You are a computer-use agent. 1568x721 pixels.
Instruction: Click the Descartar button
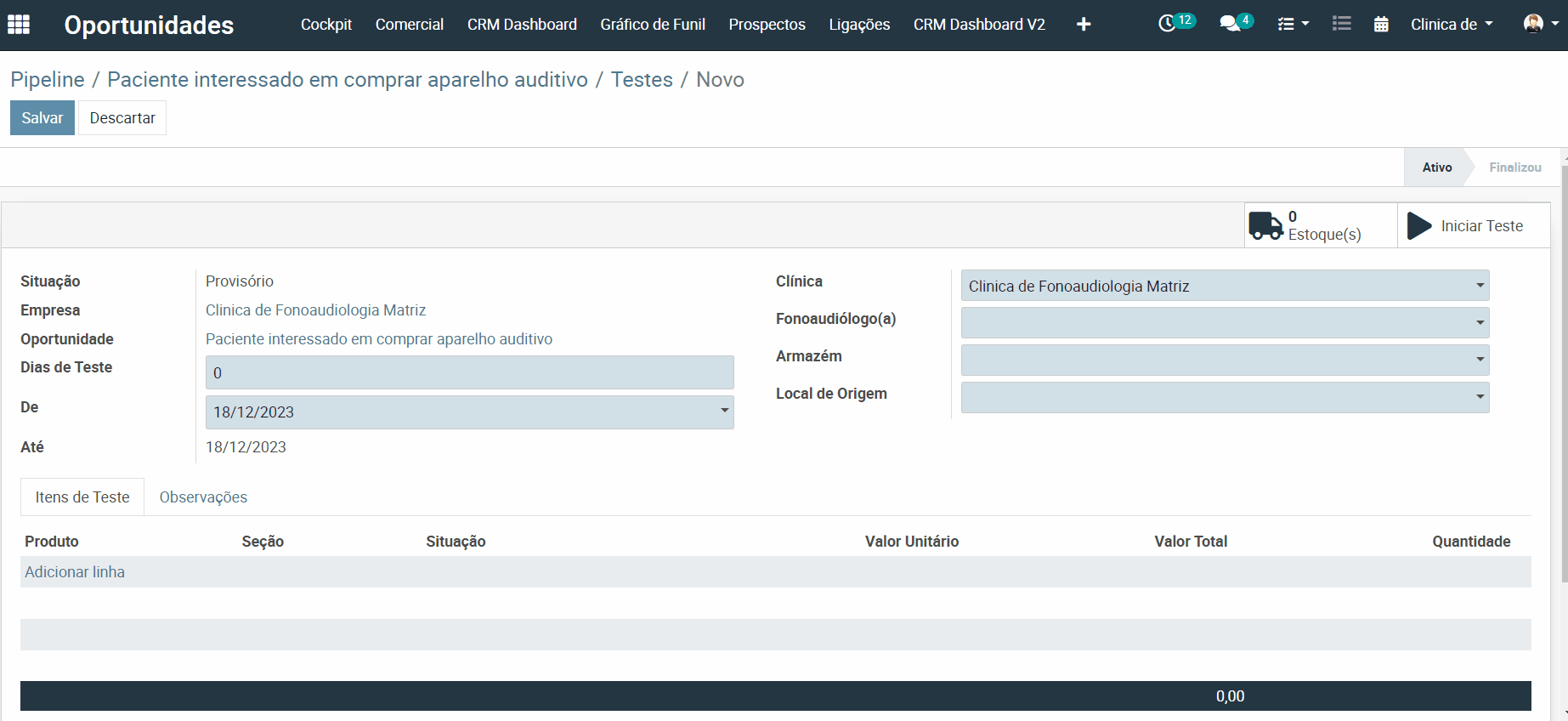[x=122, y=118]
